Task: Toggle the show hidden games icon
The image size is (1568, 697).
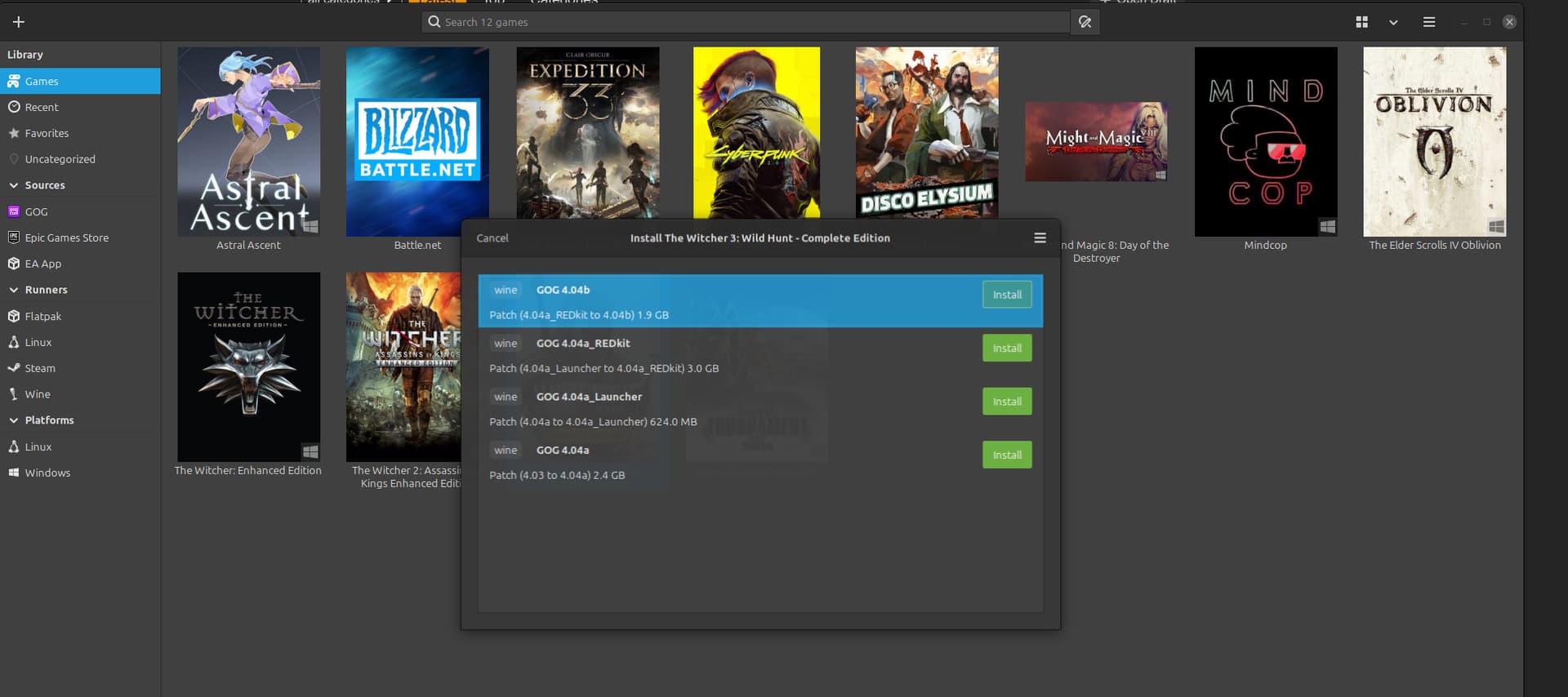Action: pyautogui.click(x=1085, y=22)
